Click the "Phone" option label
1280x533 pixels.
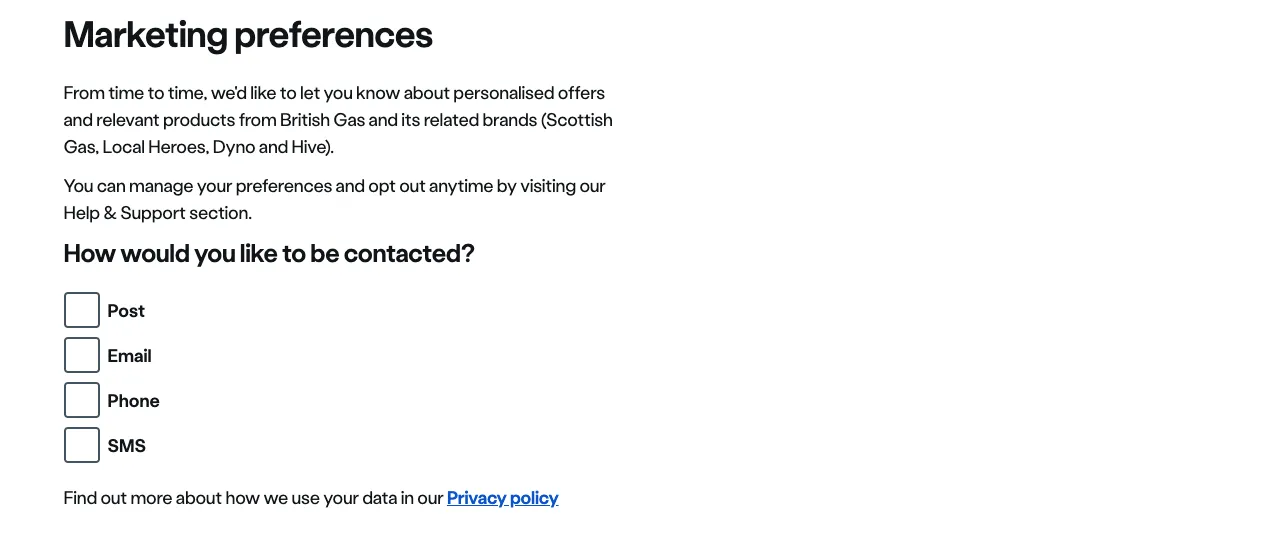click(133, 401)
